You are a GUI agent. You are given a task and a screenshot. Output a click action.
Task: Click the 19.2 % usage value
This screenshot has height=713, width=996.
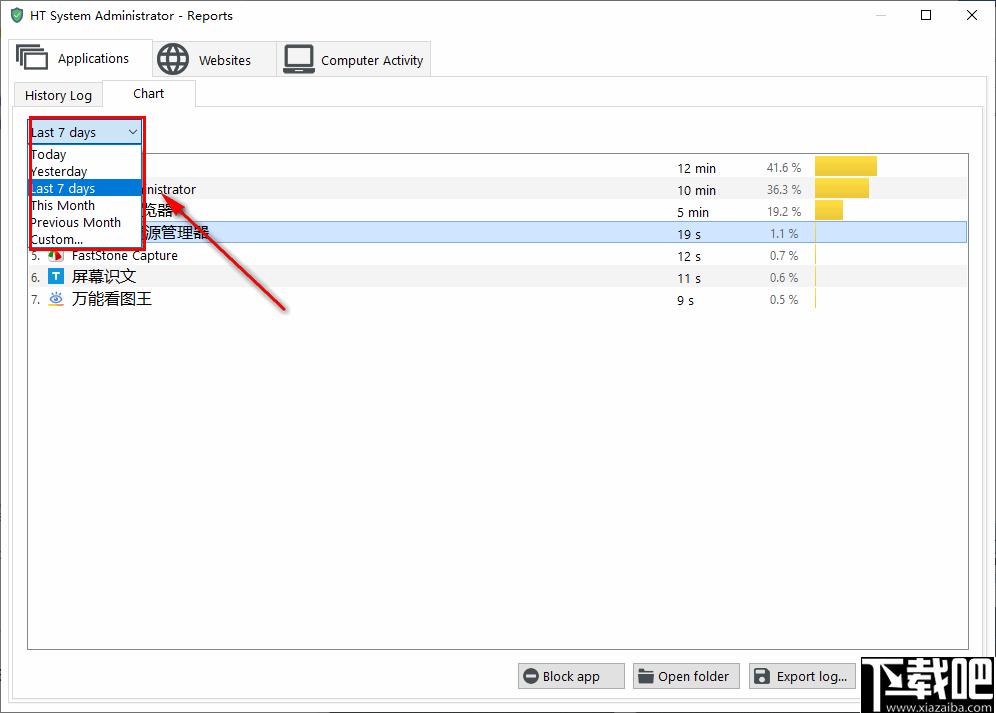(784, 212)
